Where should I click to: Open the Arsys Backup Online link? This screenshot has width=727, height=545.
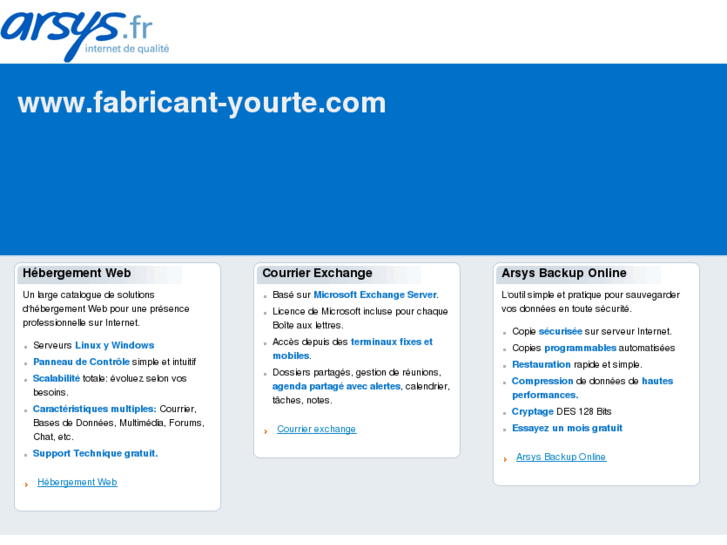click(561, 457)
